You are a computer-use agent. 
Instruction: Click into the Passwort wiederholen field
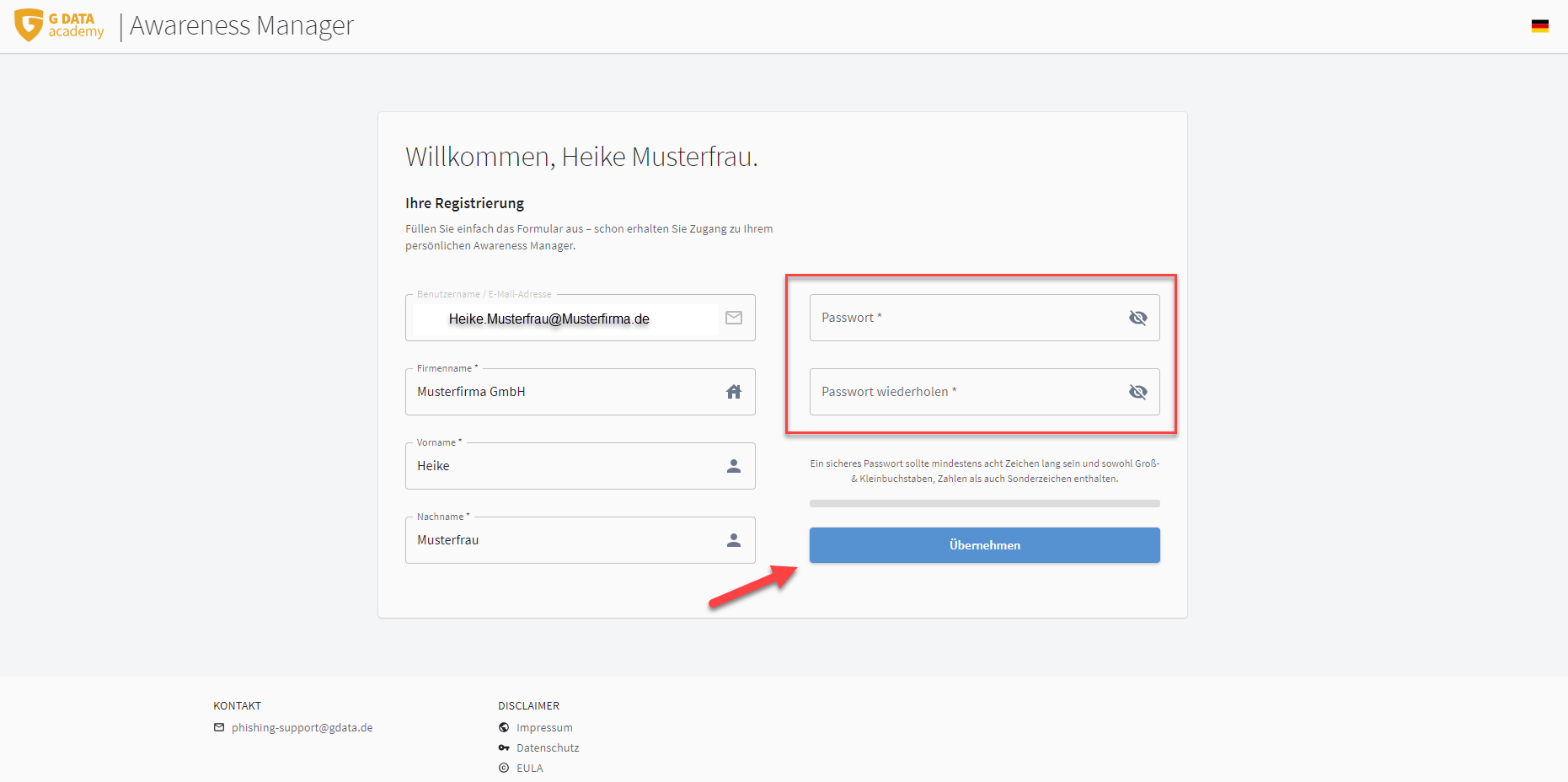(961, 392)
